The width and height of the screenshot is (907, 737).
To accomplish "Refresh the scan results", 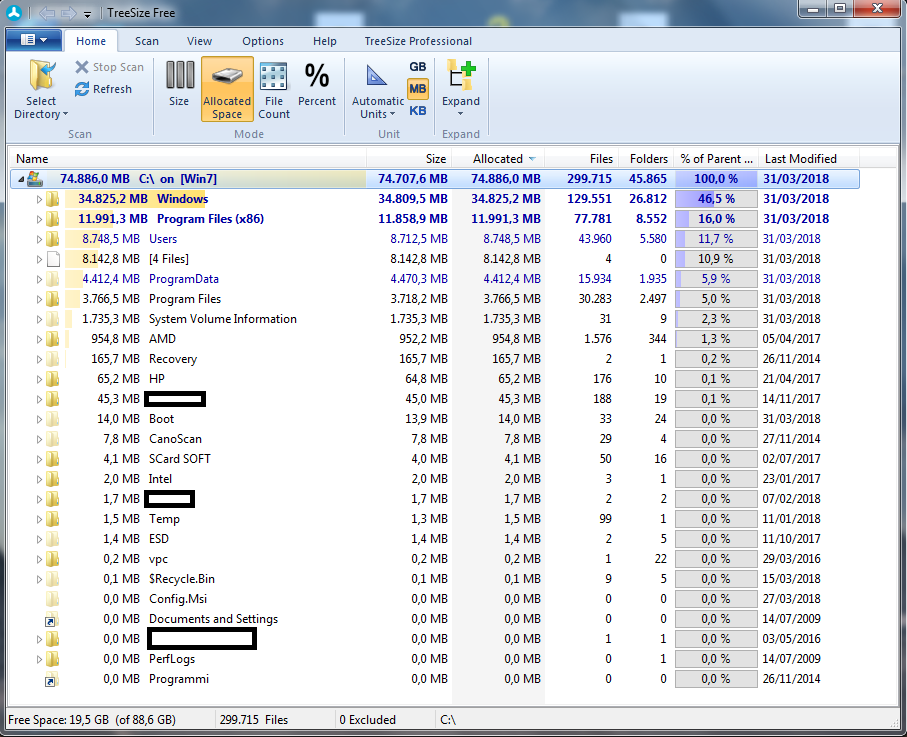I will [x=104, y=89].
